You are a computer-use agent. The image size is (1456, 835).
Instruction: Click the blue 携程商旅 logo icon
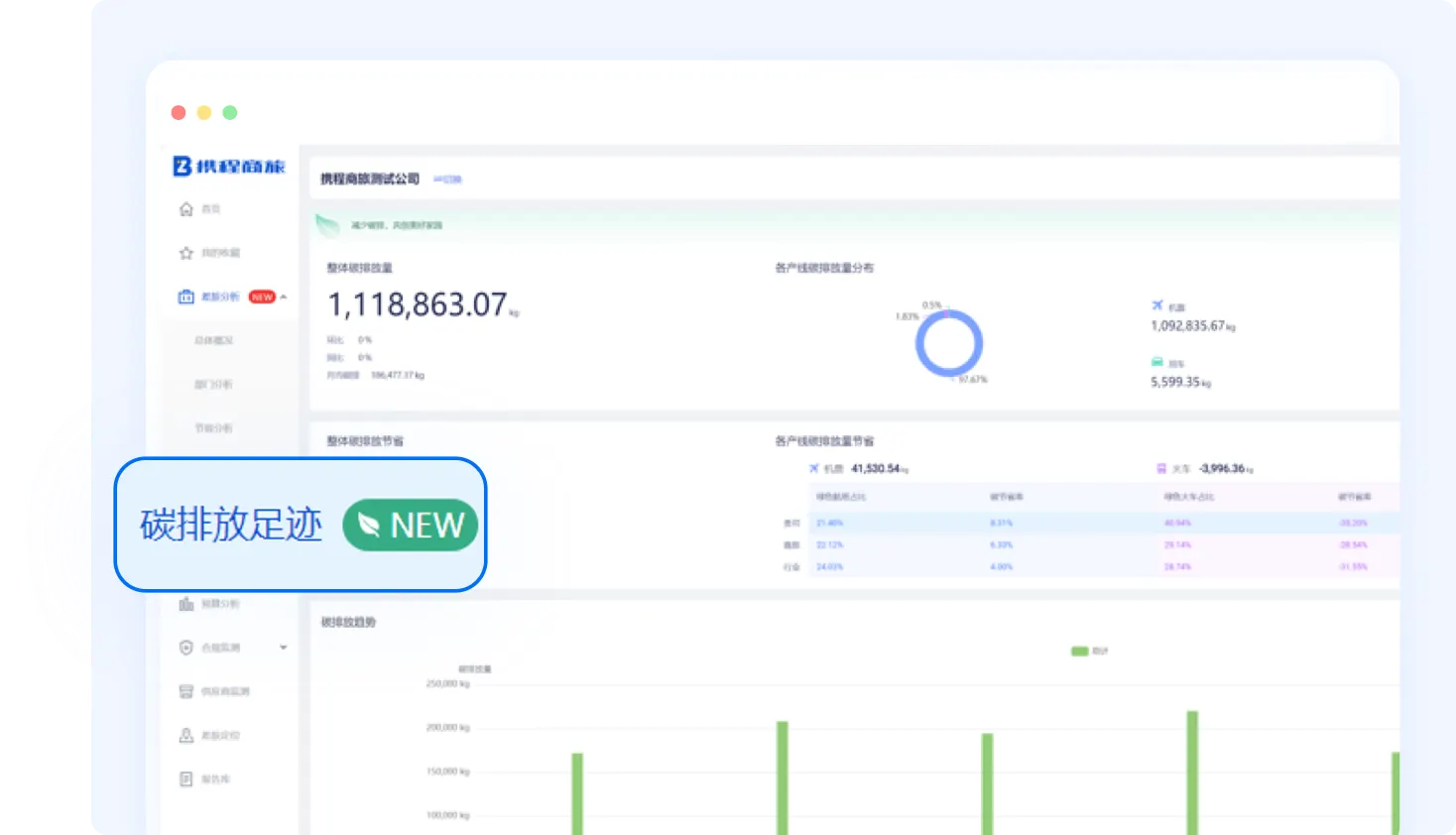point(182,166)
